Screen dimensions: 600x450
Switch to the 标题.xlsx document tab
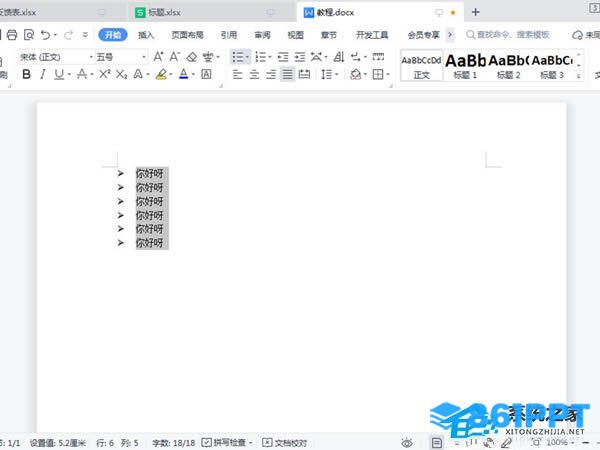coord(165,12)
